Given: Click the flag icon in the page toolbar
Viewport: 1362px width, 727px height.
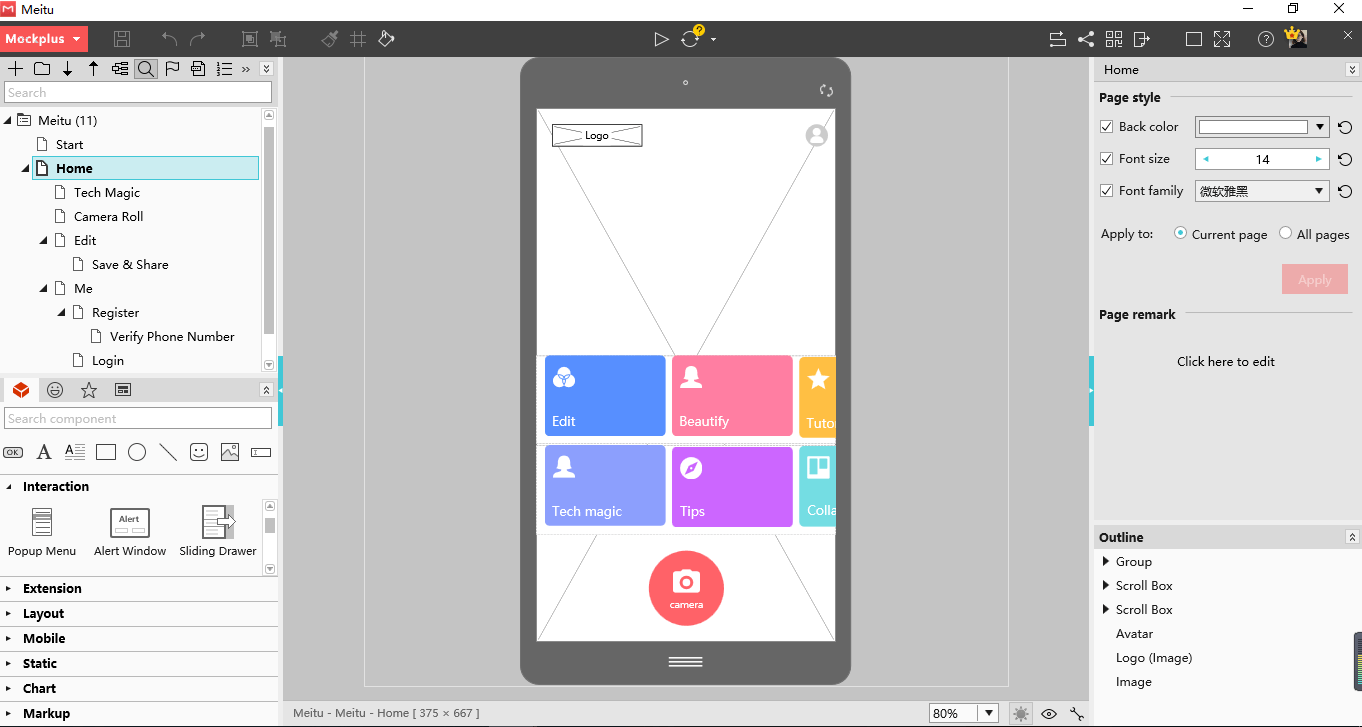Looking at the screenshot, I should [x=171, y=68].
